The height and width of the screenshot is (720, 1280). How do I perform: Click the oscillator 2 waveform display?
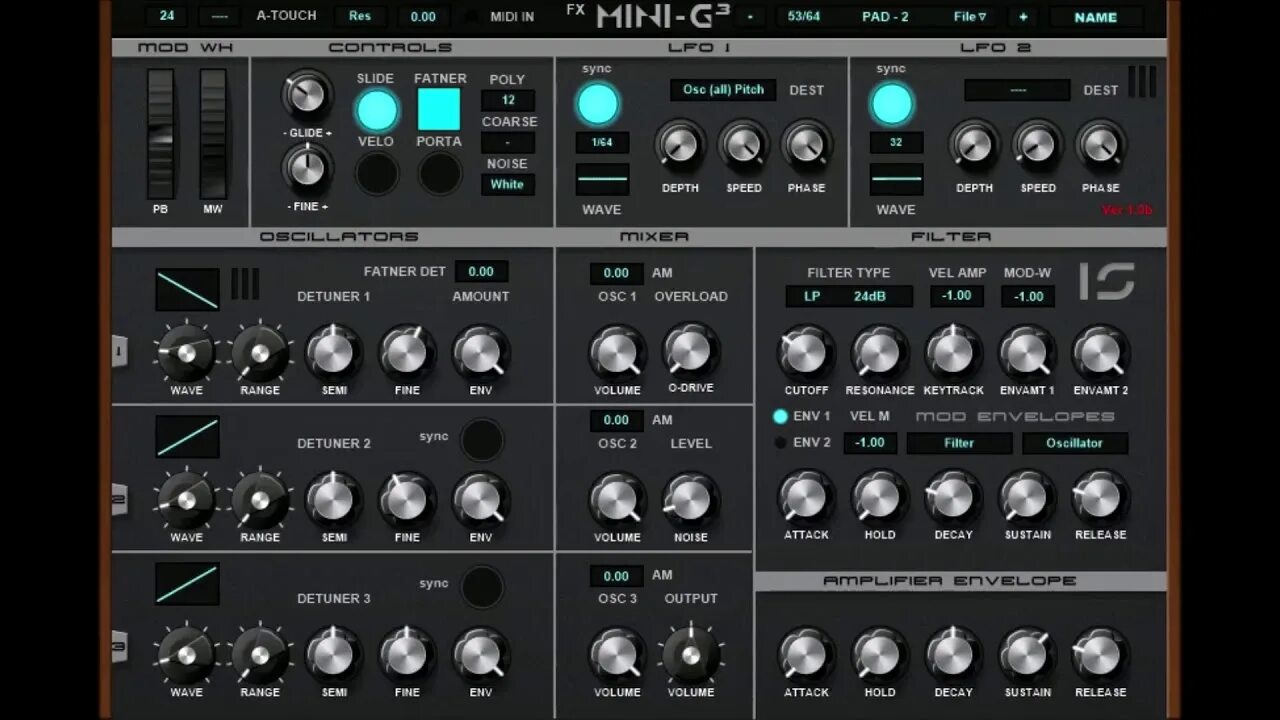click(x=187, y=436)
